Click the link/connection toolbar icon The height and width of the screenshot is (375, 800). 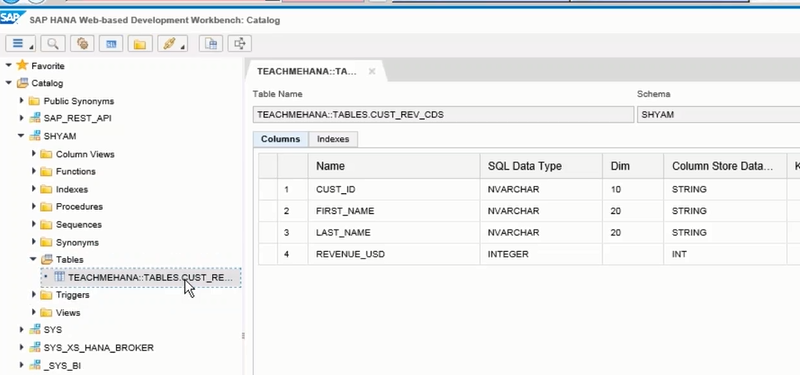pyautogui.click(x=172, y=43)
